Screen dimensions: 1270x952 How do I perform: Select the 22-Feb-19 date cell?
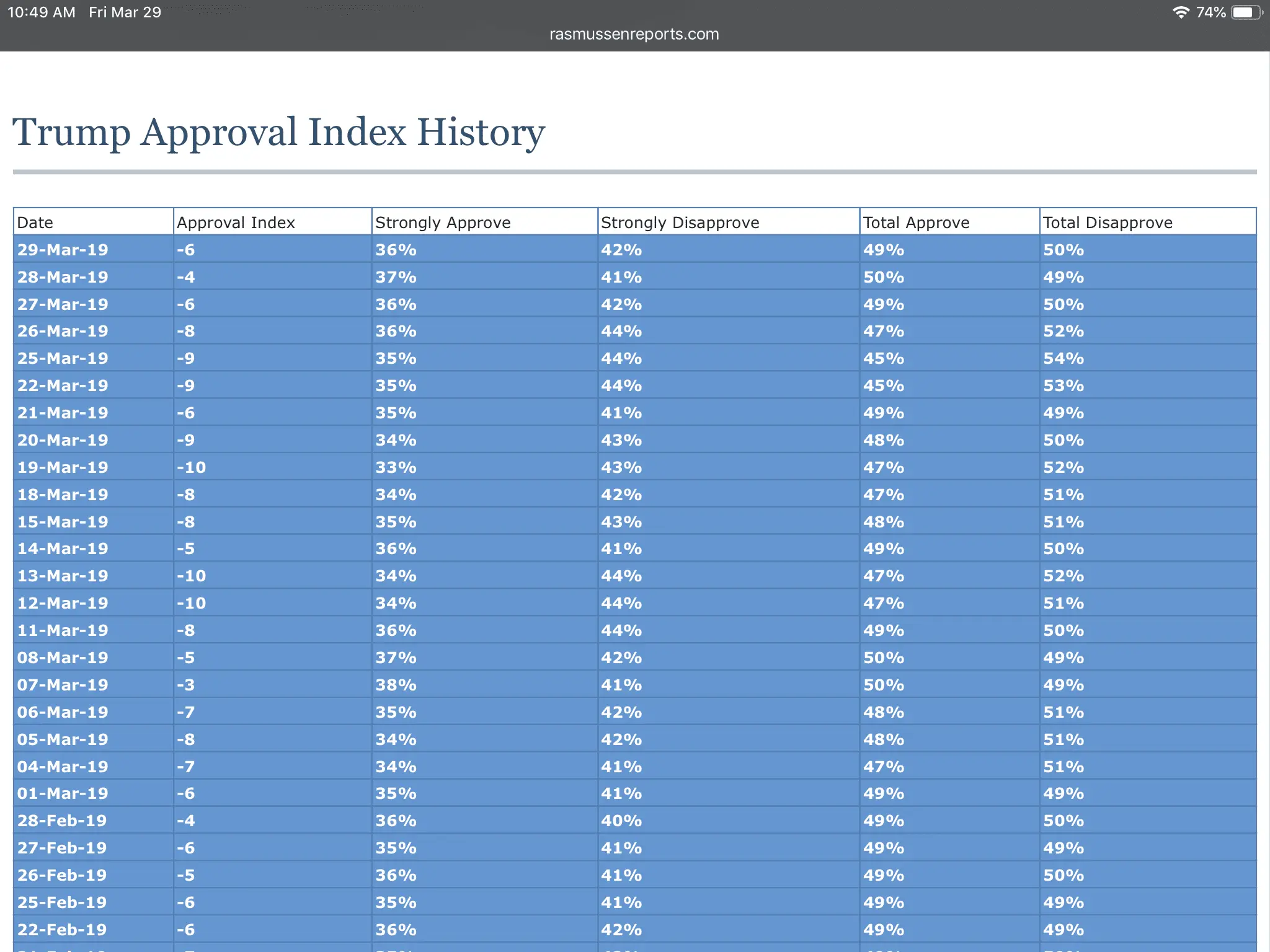click(x=62, y=930)
